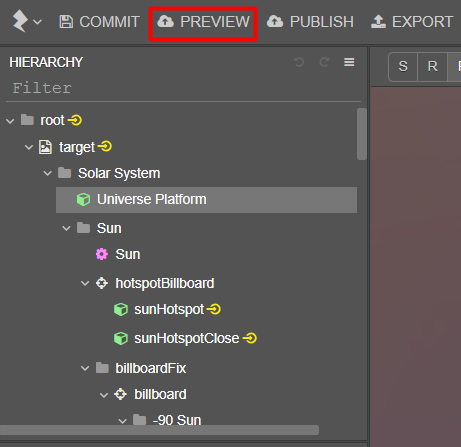
Task: Click the Hierarchy vertical scrollbar
Action: click(x=362, y=134)
